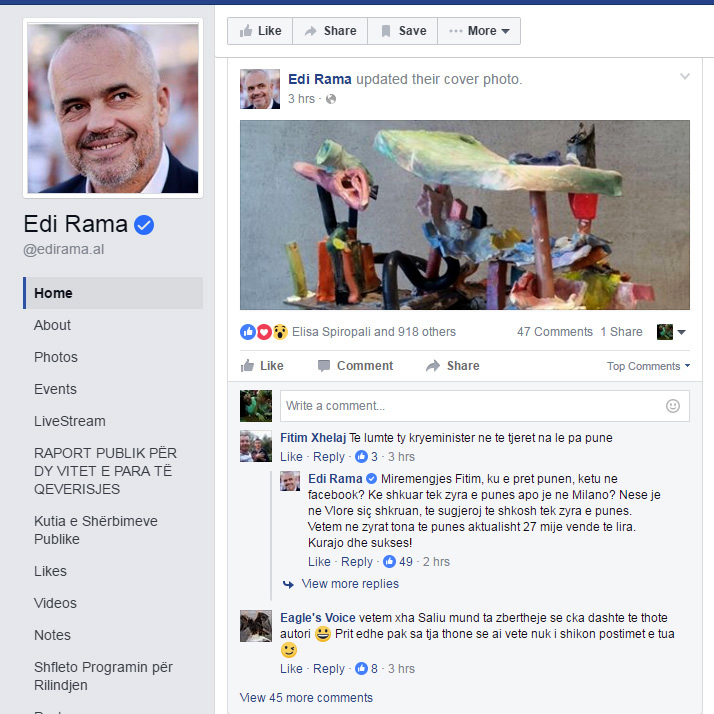This screenshot has height=714, width=714.
Task: Go to Photos in the left menu
Action: click(x=56, y=357)
